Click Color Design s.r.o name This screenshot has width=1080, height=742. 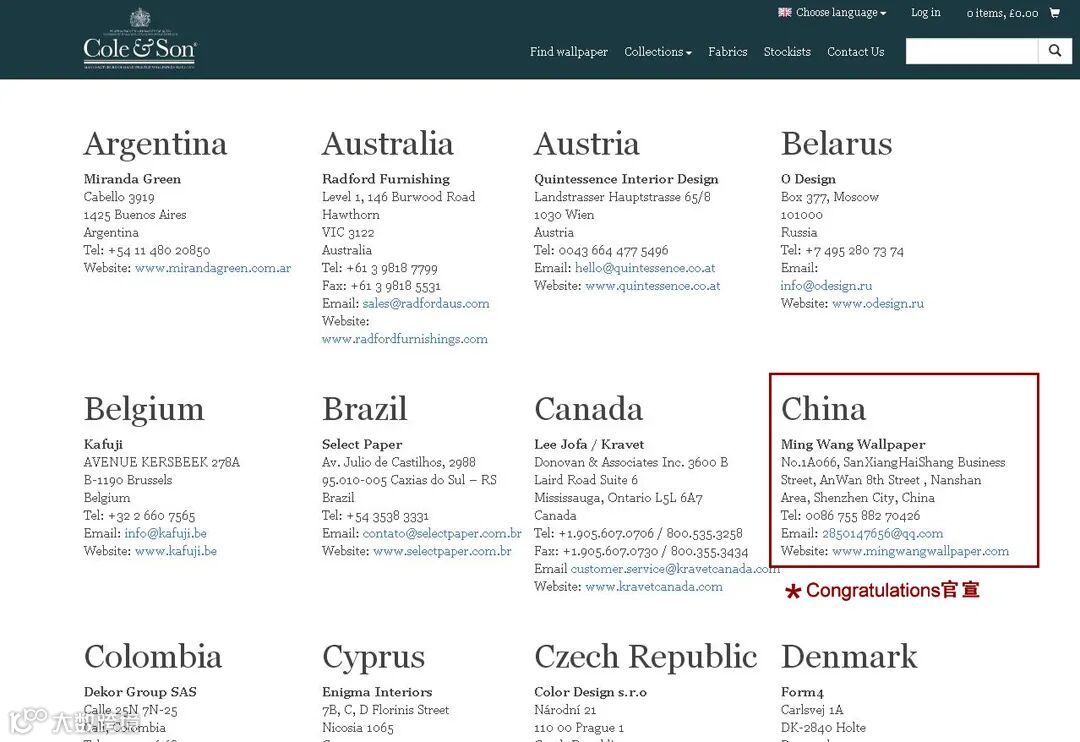pyautogui.click(x=590, y=692)
